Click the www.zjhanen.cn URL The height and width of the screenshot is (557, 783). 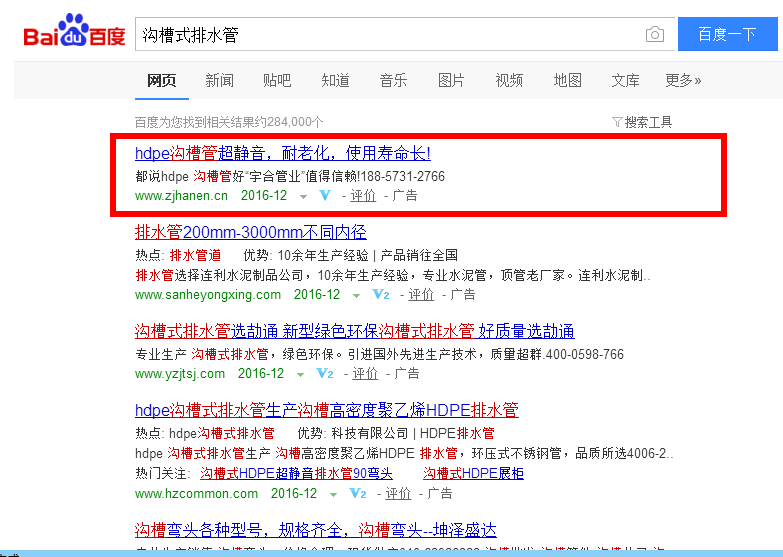tap(181, 195)
